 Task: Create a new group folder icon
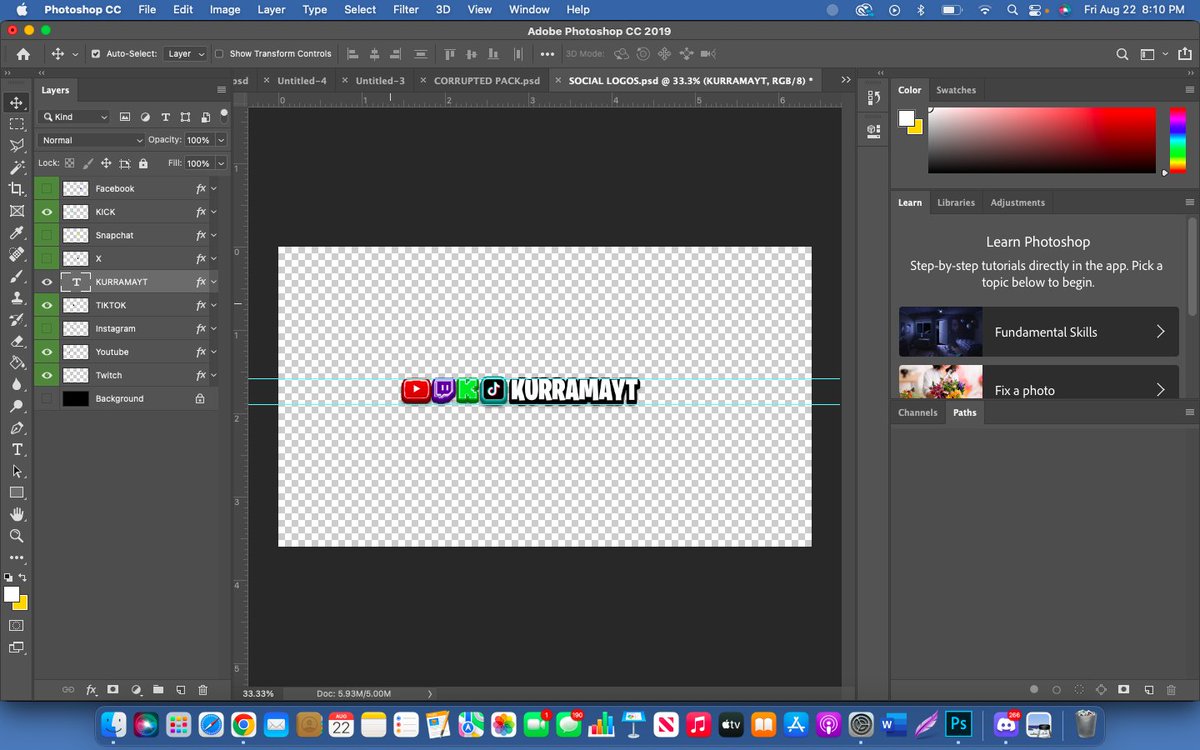158,690
